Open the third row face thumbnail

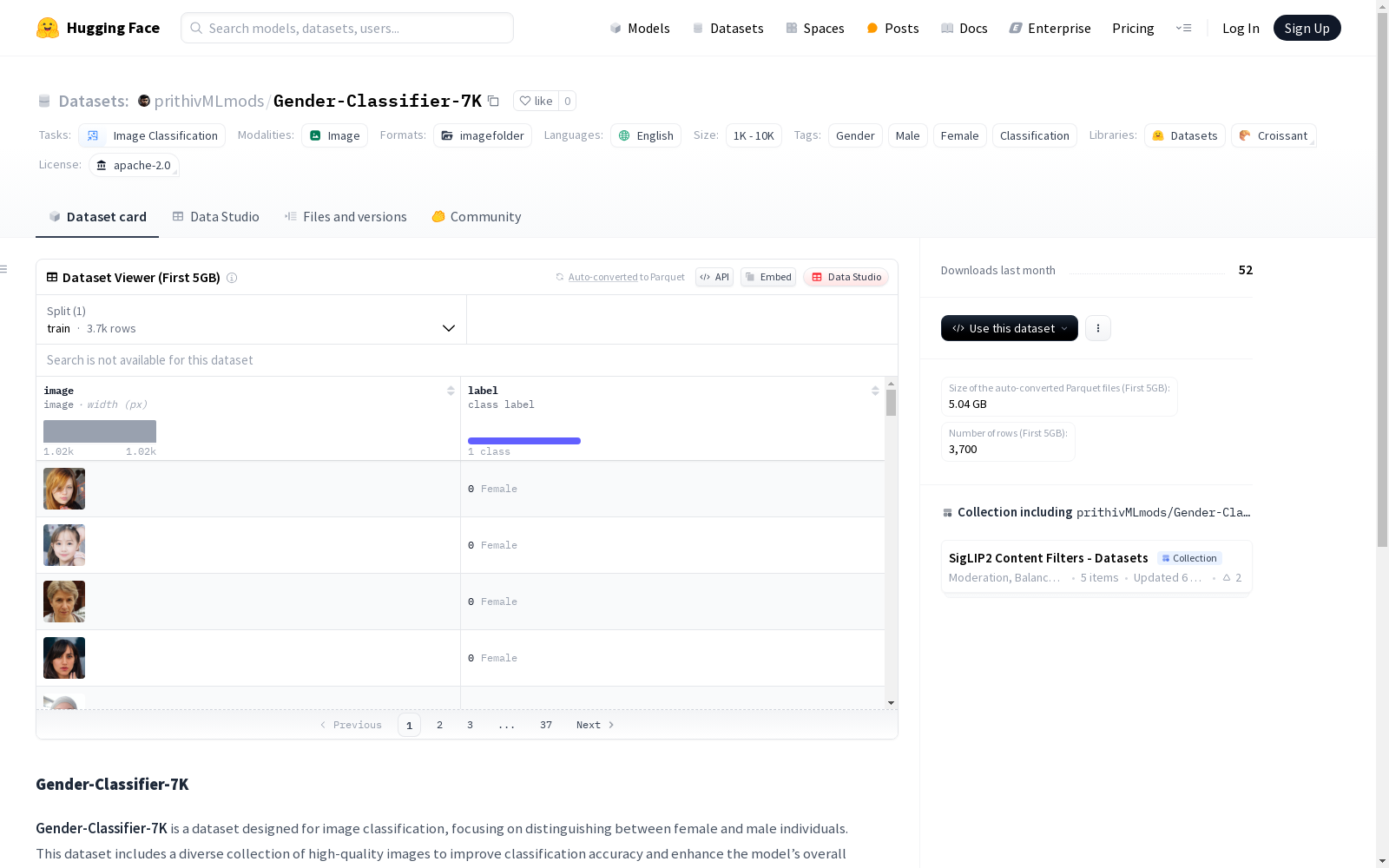[x=64, y=602]
